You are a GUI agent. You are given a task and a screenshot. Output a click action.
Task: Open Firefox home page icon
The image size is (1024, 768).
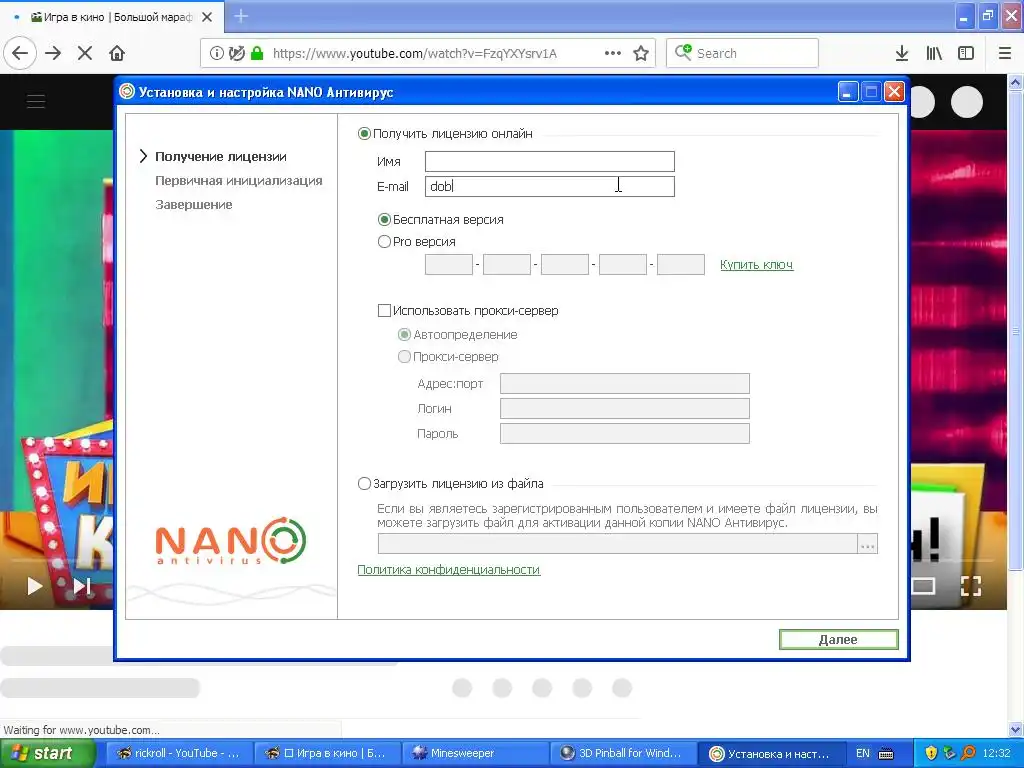[117, 53]
